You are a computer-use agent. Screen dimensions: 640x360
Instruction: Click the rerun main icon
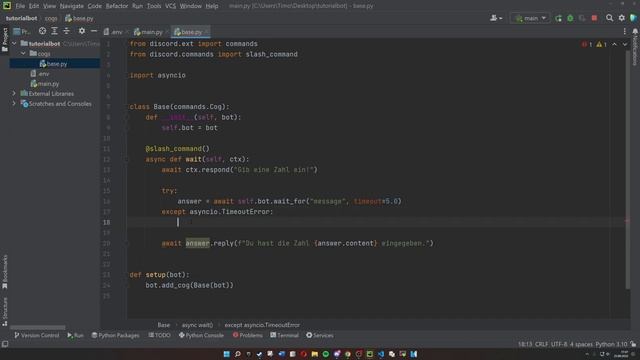(x=558, y=18)
